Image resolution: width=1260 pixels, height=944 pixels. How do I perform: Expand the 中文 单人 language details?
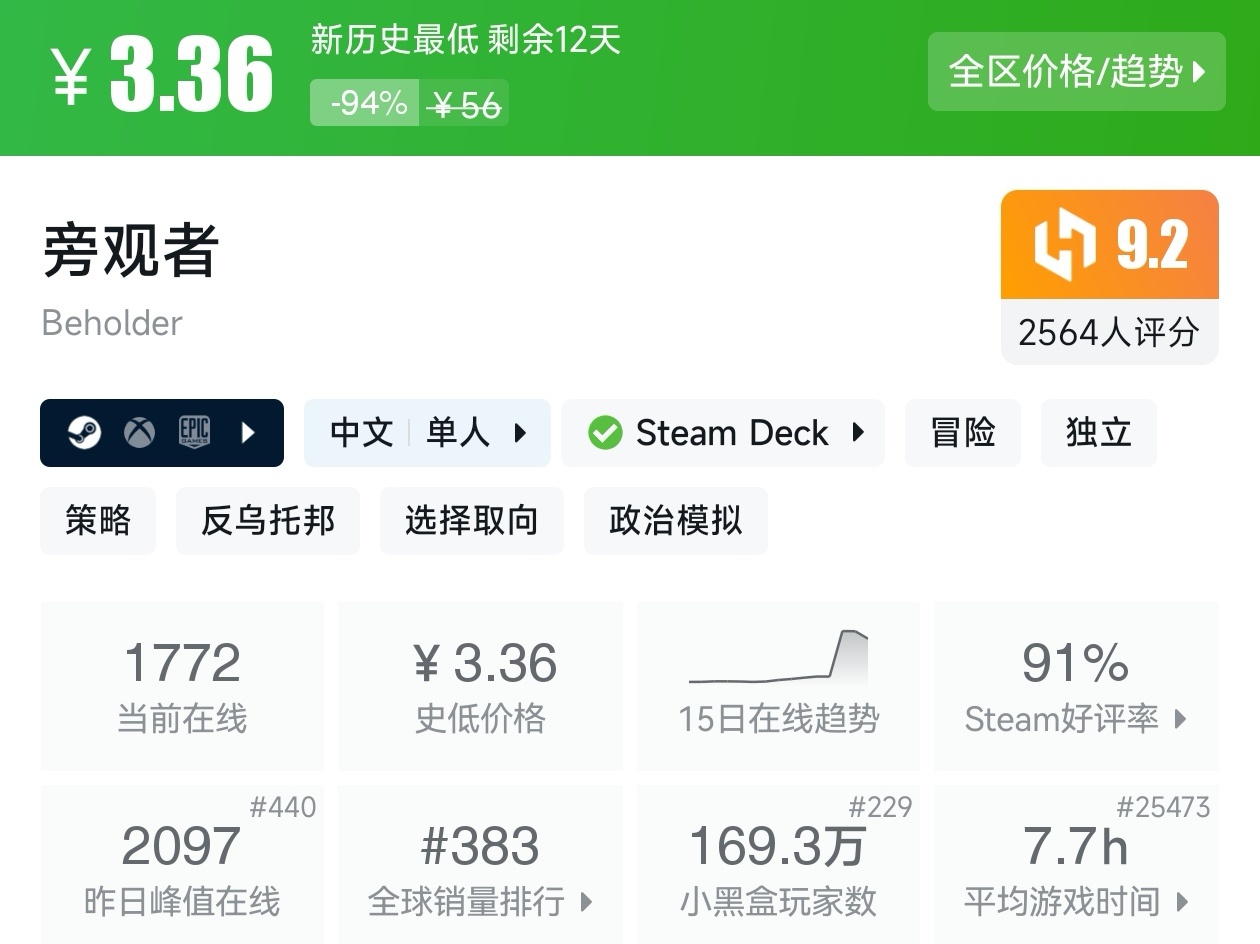(x=519, y=432)
